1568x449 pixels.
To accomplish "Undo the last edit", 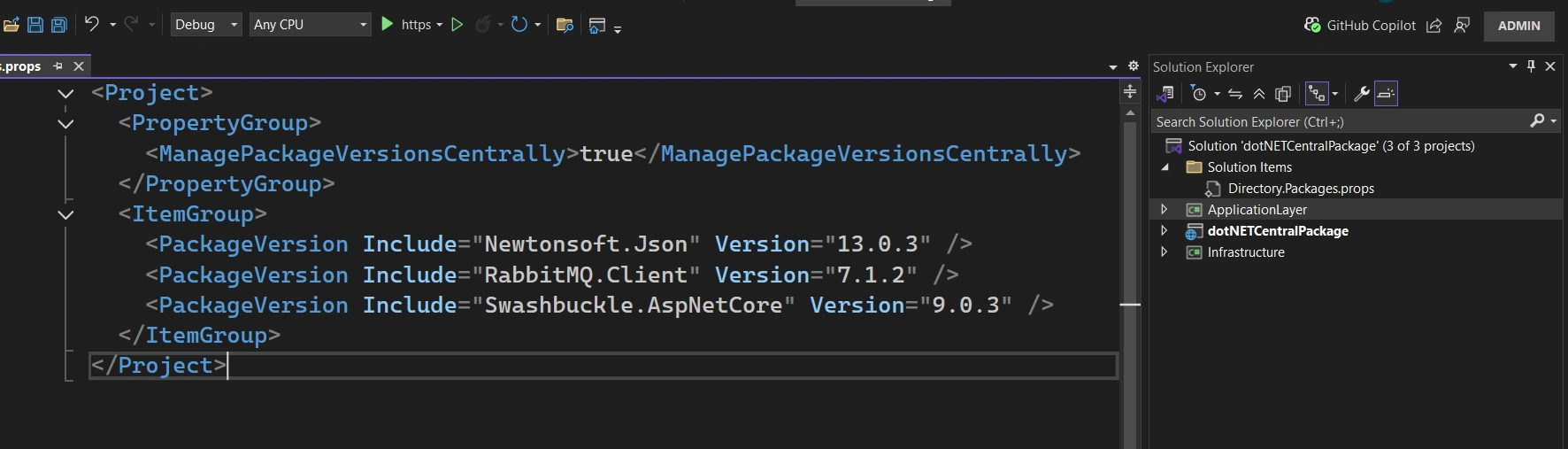I will pyautogui.click(x=91, y=24).
